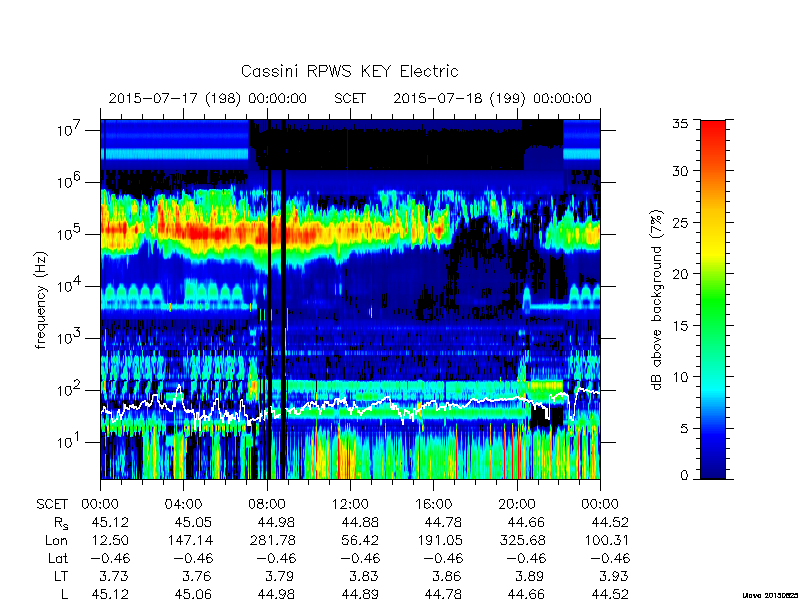The image size is (800, 600).
Task: Click the 10^2 frequency tick label
Action: coord(70,390)
